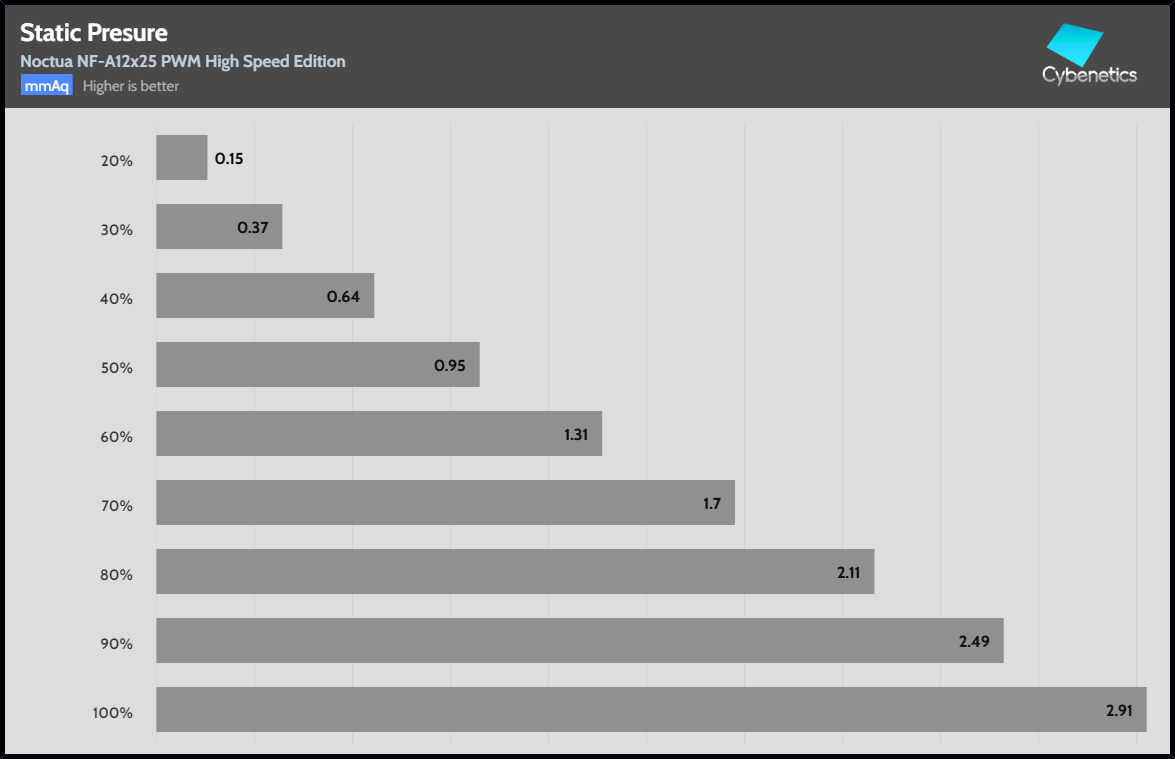Click the 90% bar showing 2.49

(x=579, y=640)
